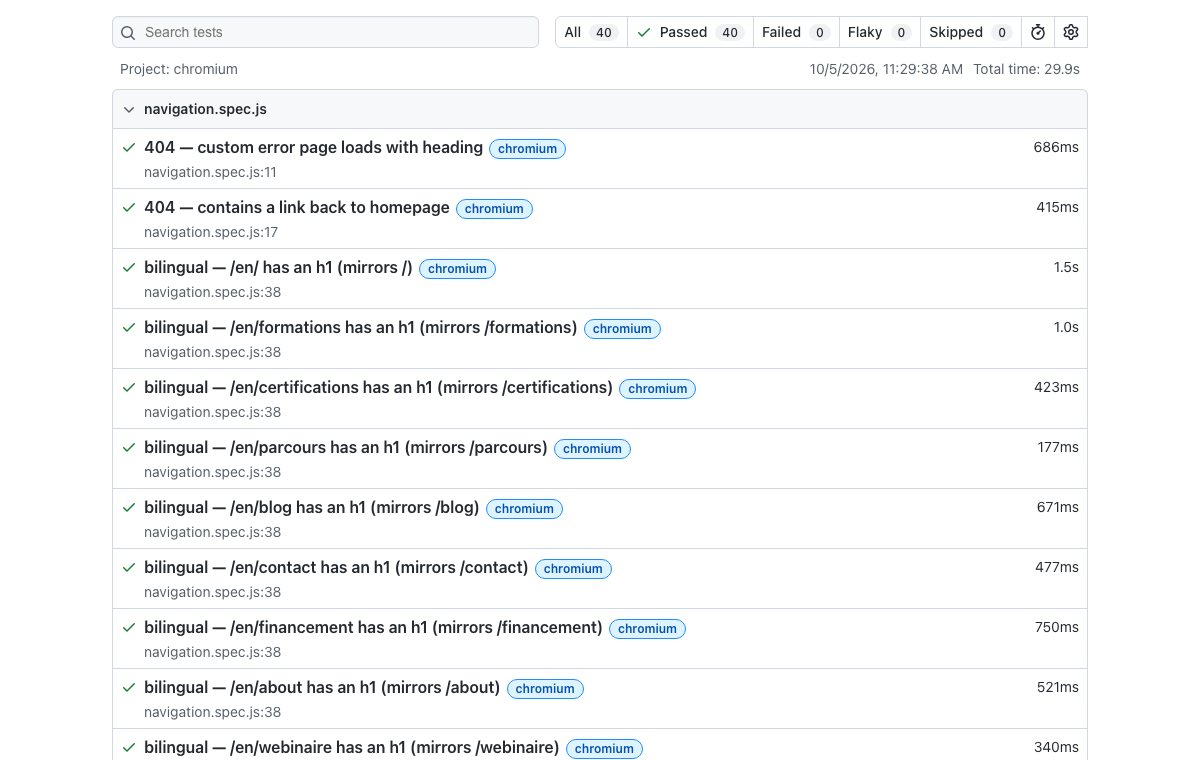The image size is (1200, 760).
Task: Filter by Passed tests
Action: (x=690, y=32)
